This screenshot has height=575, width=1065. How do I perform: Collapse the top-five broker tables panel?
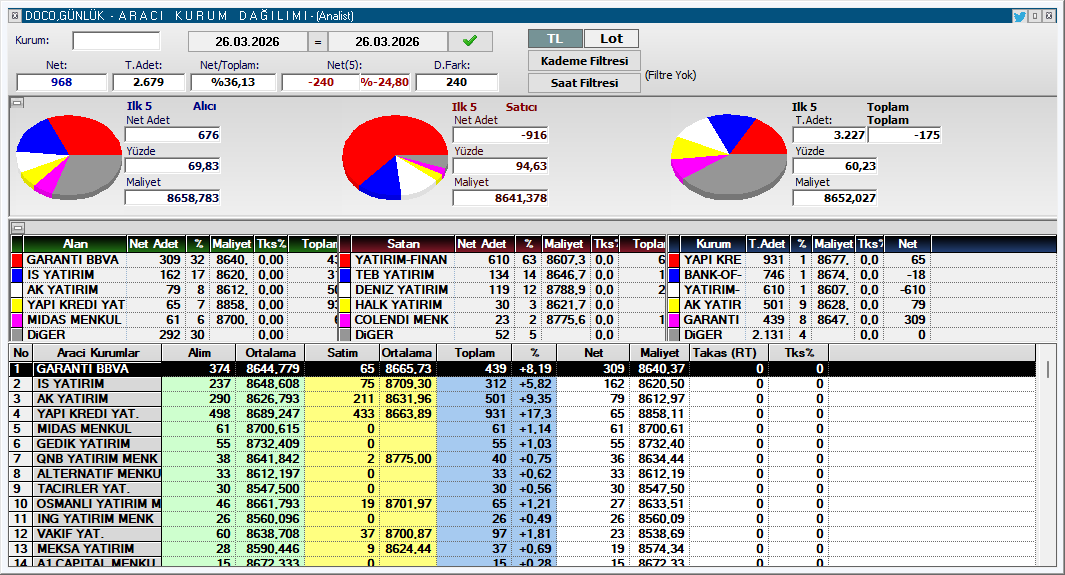click(x=16, y=227)
